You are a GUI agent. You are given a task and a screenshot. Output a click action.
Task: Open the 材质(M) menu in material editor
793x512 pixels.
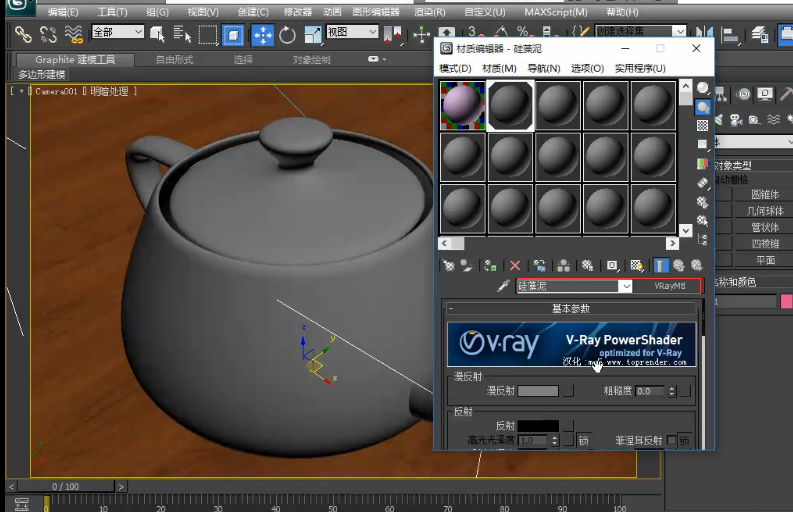(499, 68)
